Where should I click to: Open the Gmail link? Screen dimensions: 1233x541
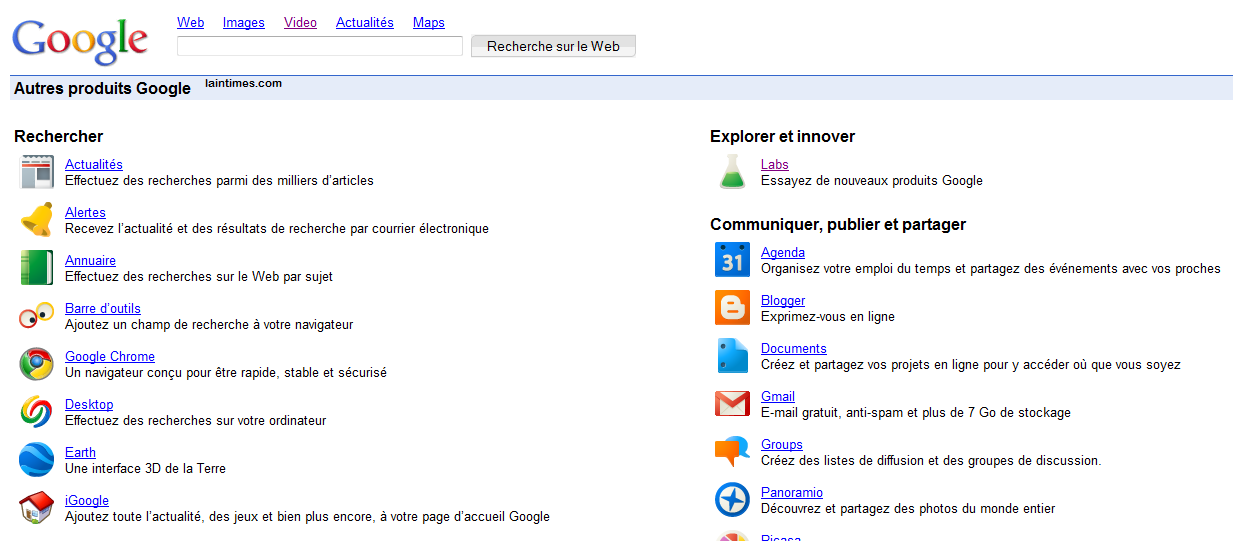click(778, 396)
